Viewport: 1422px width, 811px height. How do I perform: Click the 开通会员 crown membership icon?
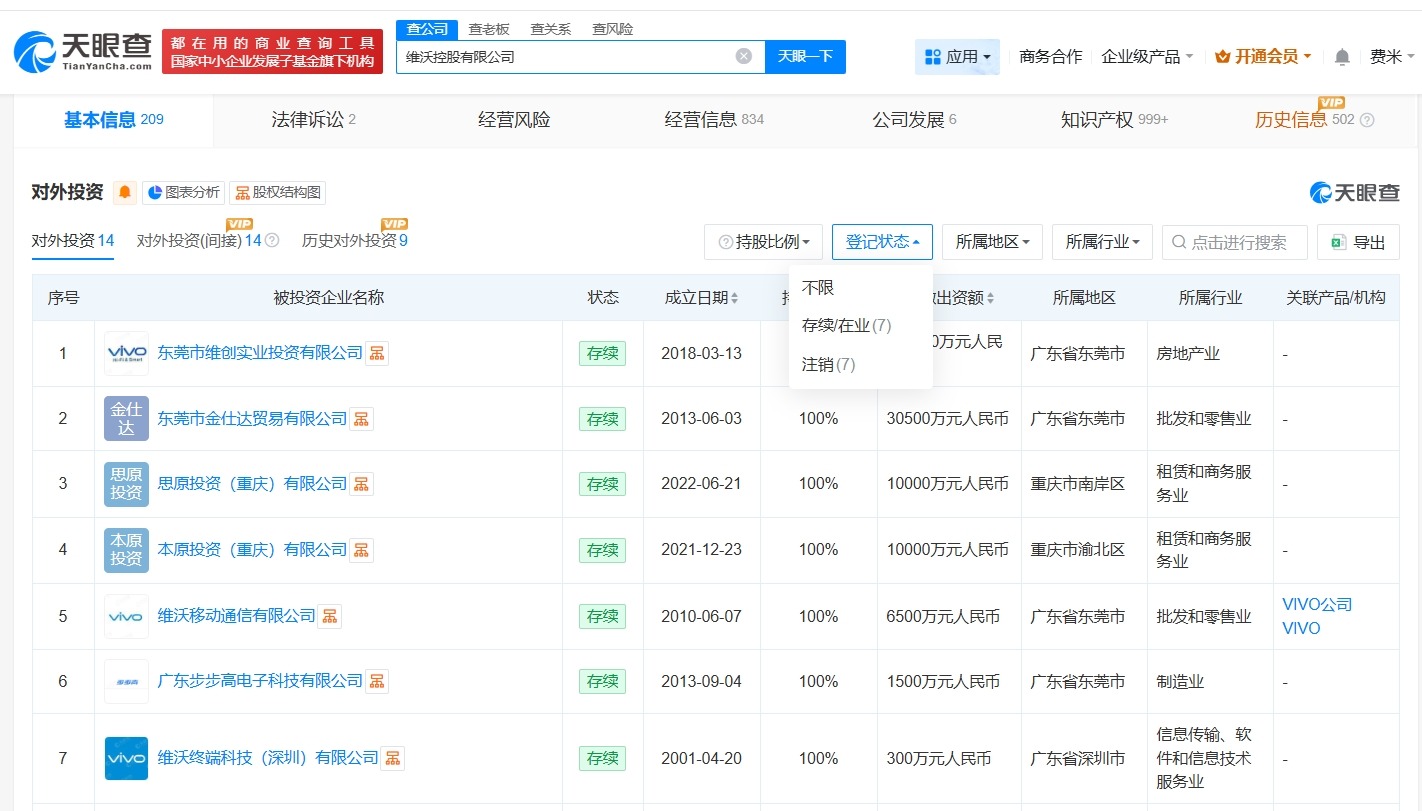tap(1224, 56)
